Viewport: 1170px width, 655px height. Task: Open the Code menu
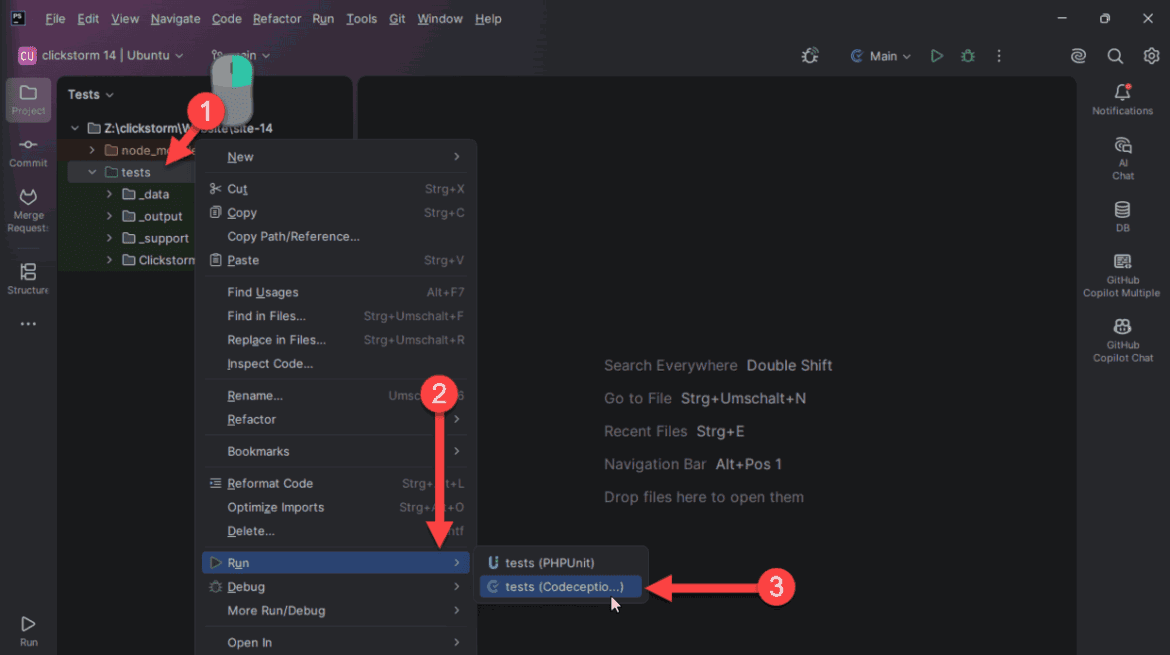(x=226, y=19)
